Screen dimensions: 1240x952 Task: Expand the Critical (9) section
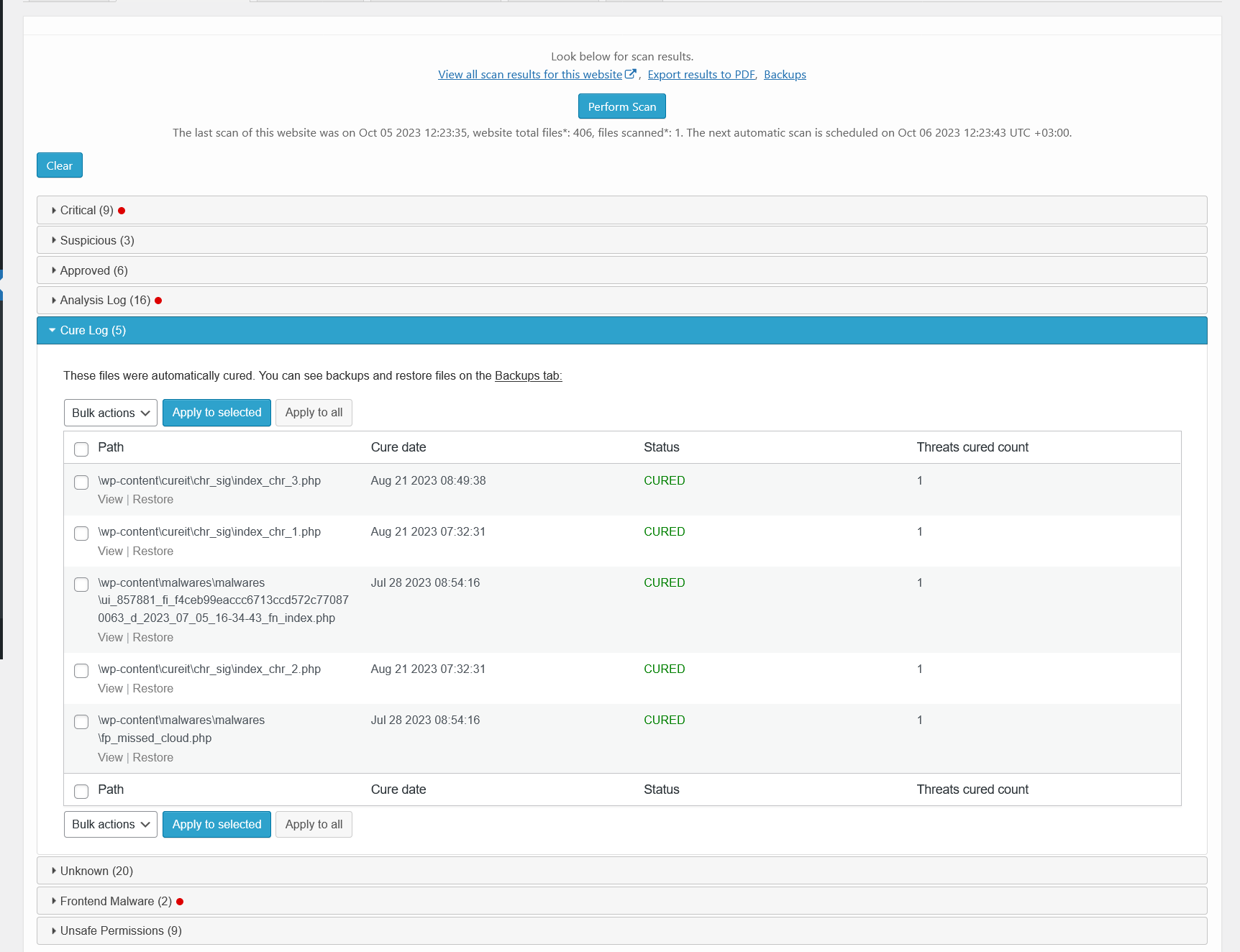[621, 210]
